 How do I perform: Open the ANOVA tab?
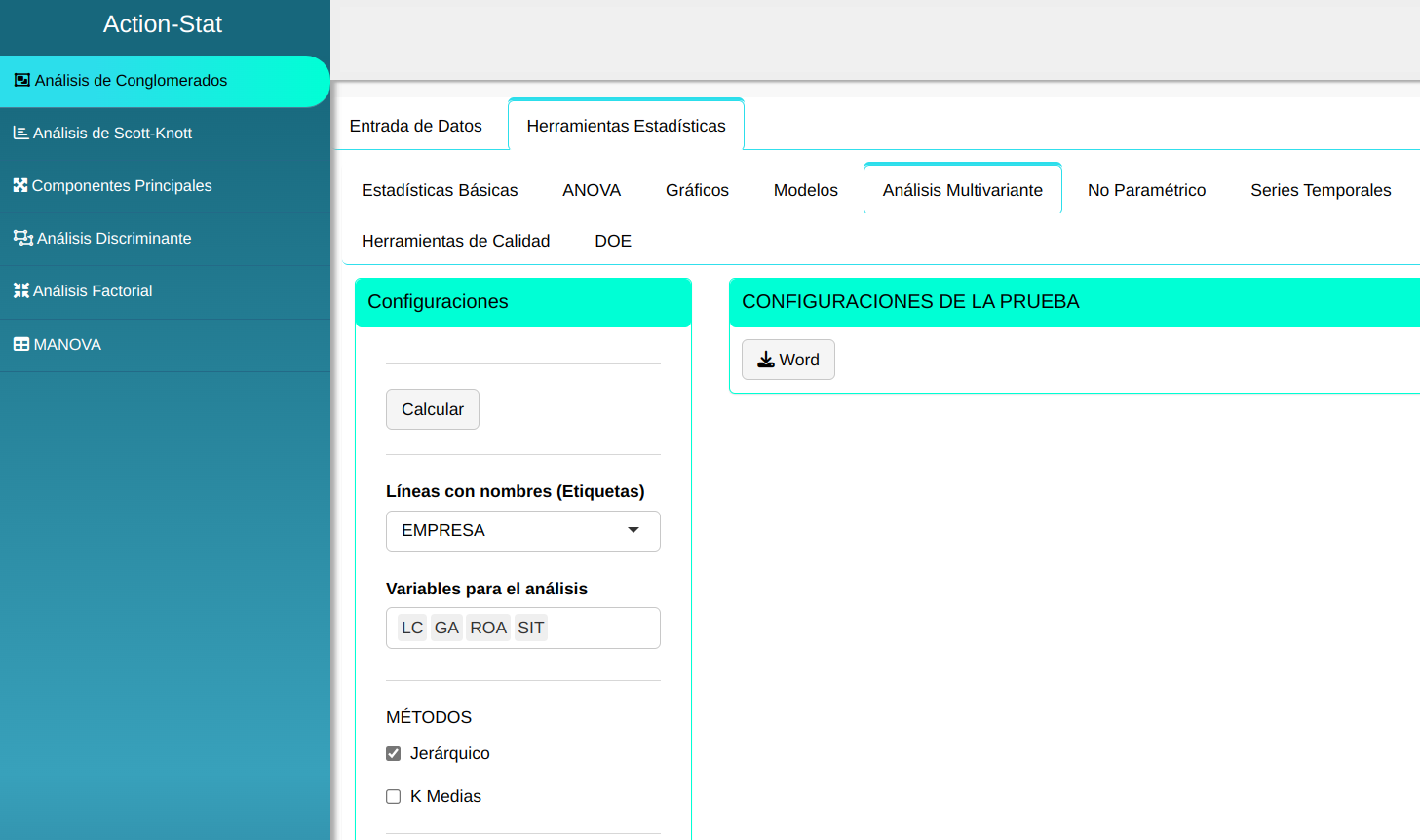click(x=592, y=190)
